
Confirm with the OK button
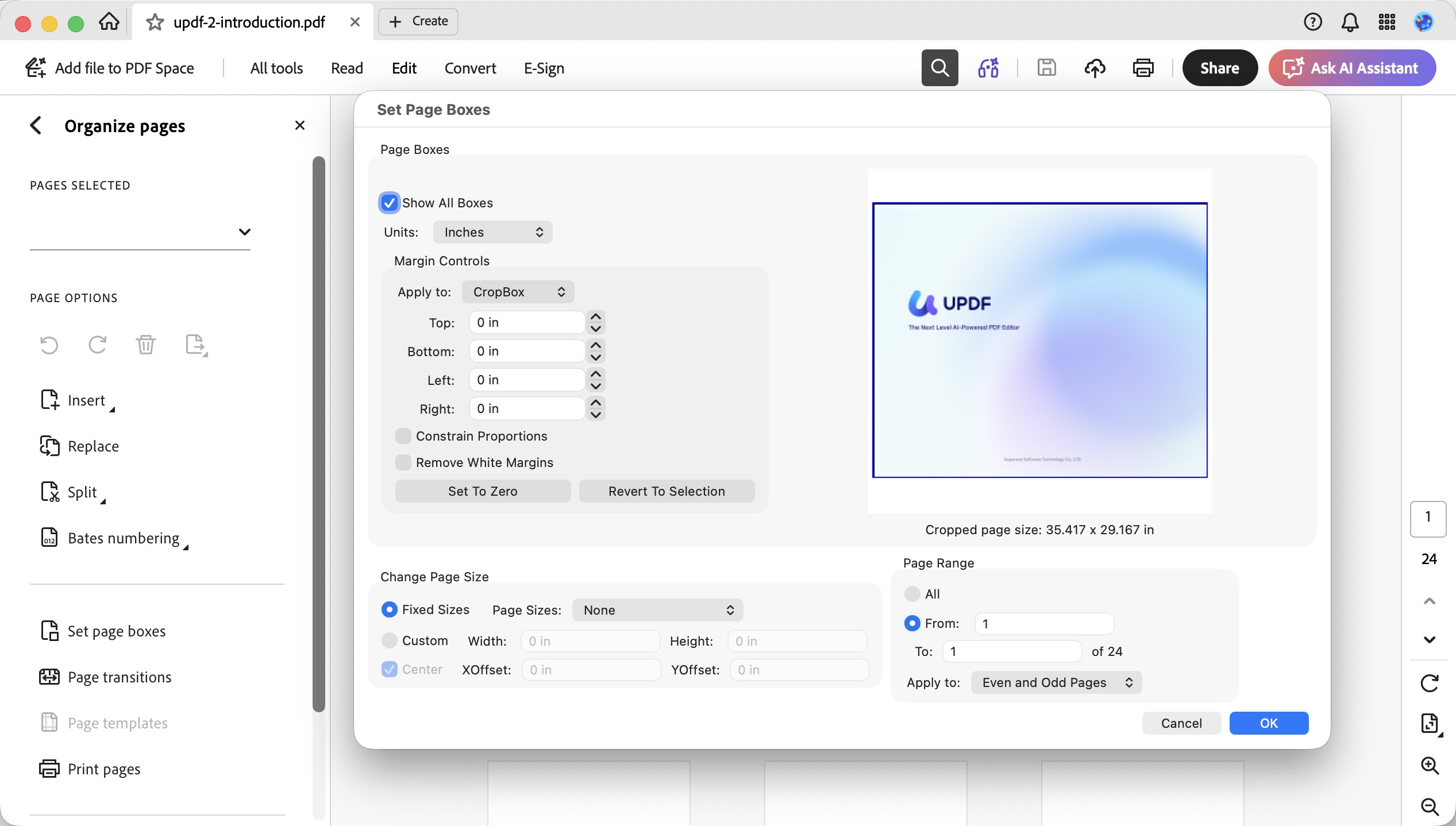pyautogui.click(x=1269, y=723)
